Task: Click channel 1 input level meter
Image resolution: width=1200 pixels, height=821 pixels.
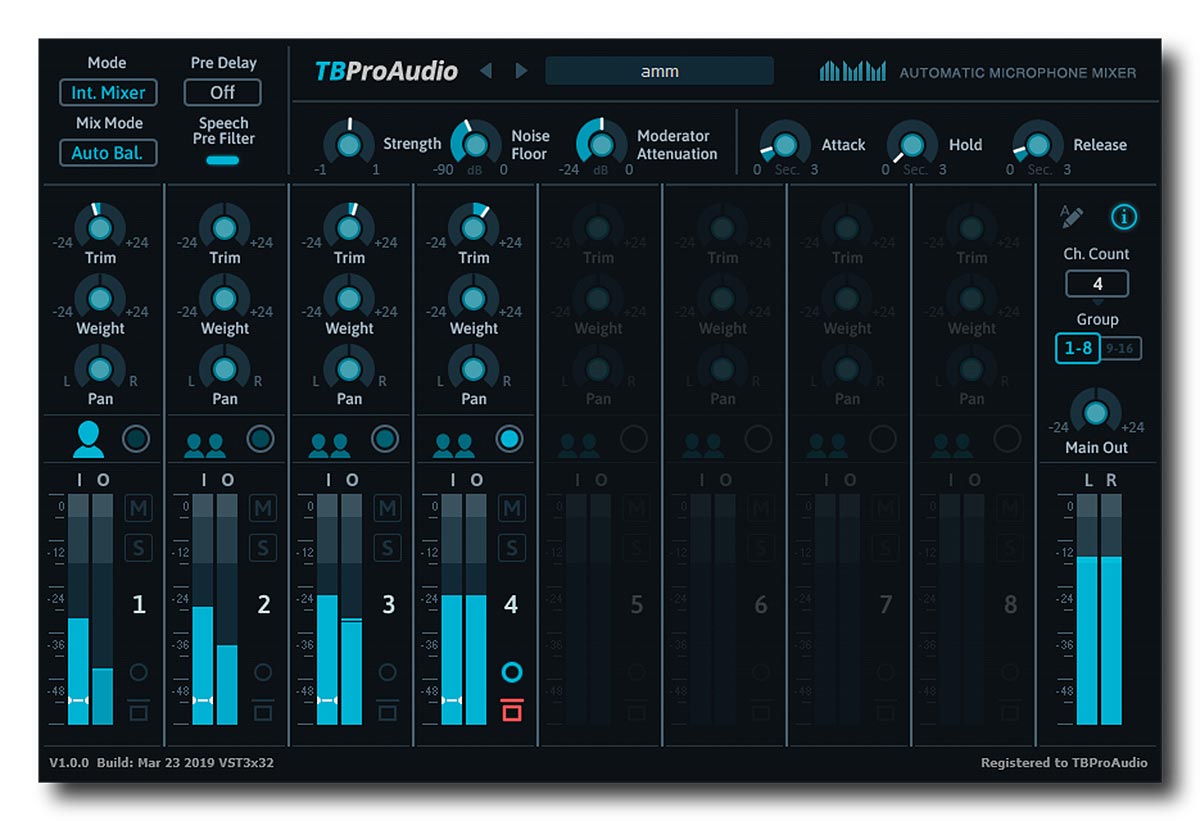Action: click(x=79, y=609)
